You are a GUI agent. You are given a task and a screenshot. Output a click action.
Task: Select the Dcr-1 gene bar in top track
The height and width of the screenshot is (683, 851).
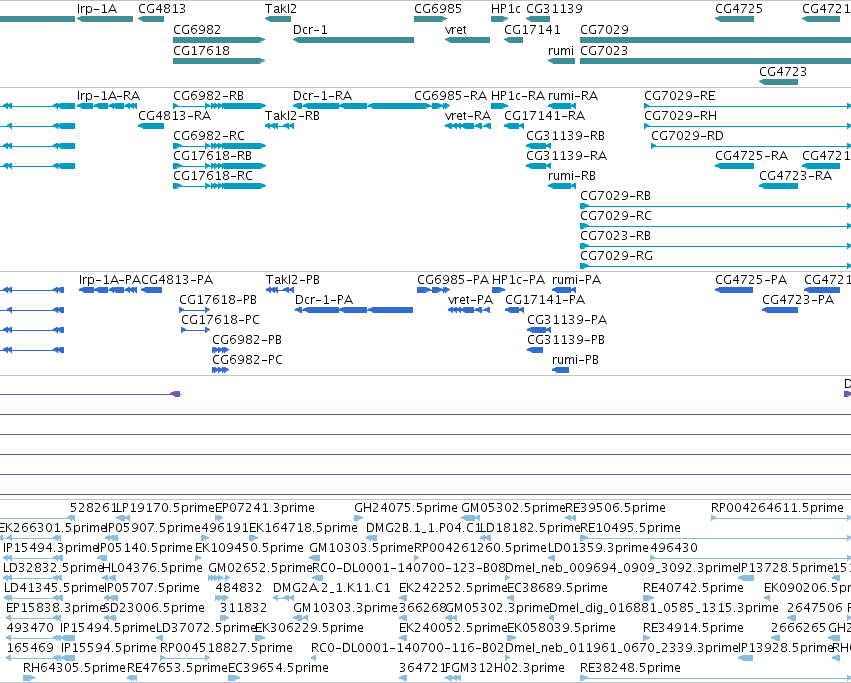pos(353,40)
